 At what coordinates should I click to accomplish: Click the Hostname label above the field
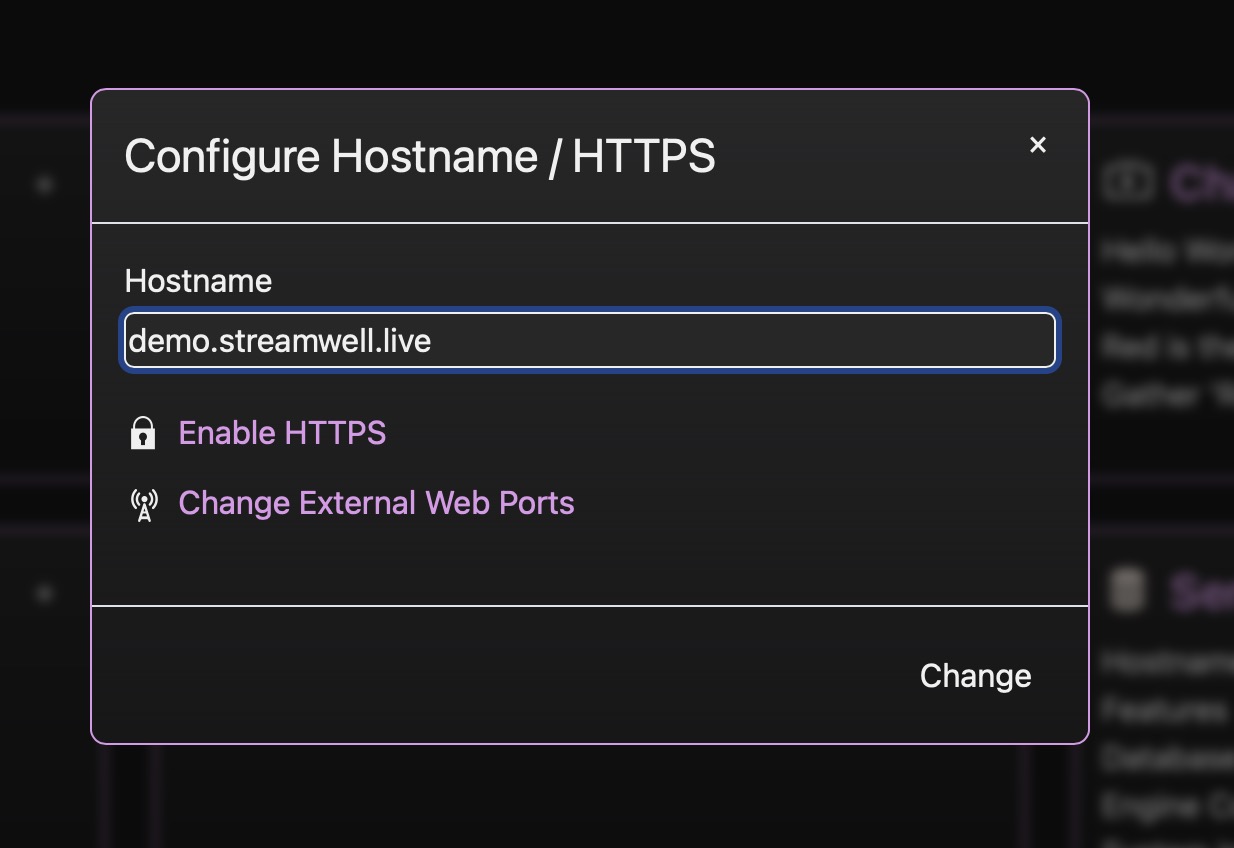pos(198,281)
